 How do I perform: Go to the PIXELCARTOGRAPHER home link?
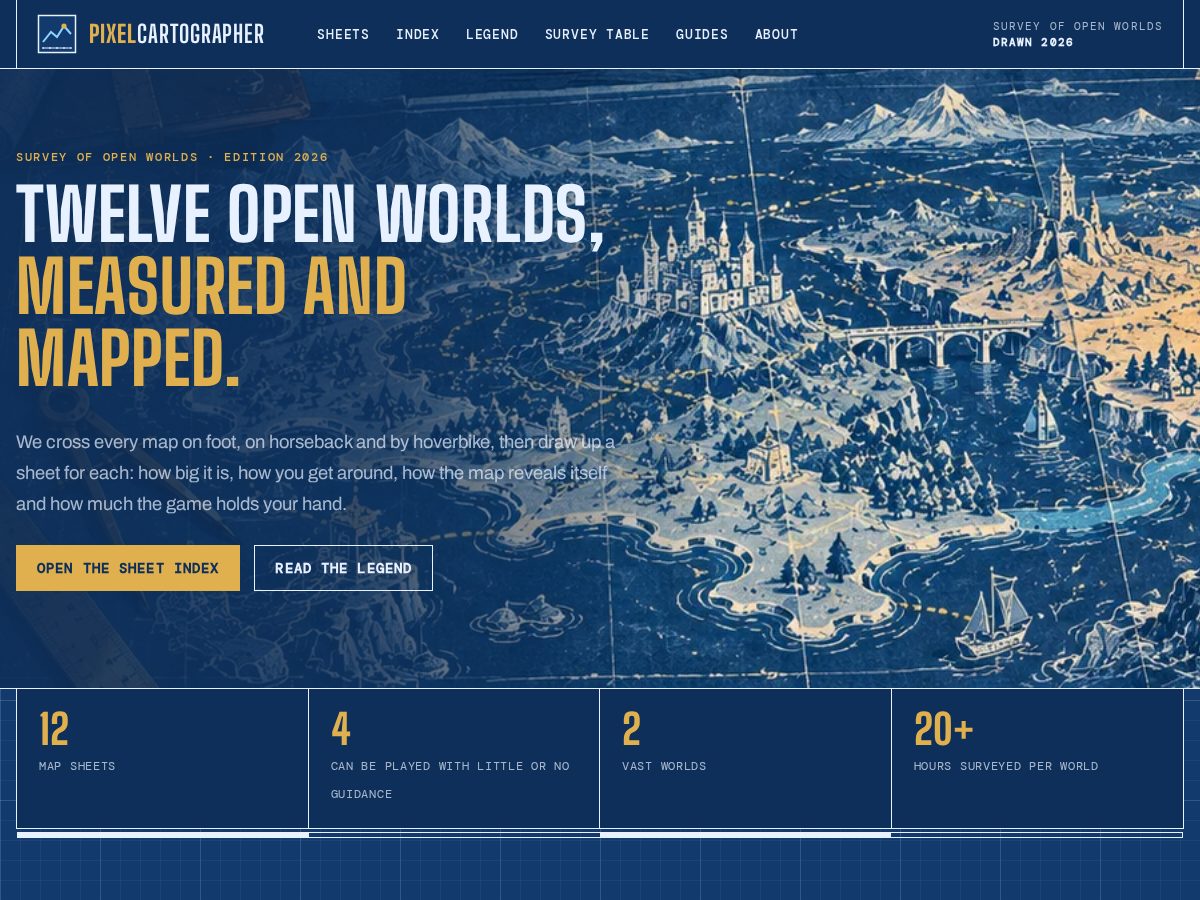(151, 34)
